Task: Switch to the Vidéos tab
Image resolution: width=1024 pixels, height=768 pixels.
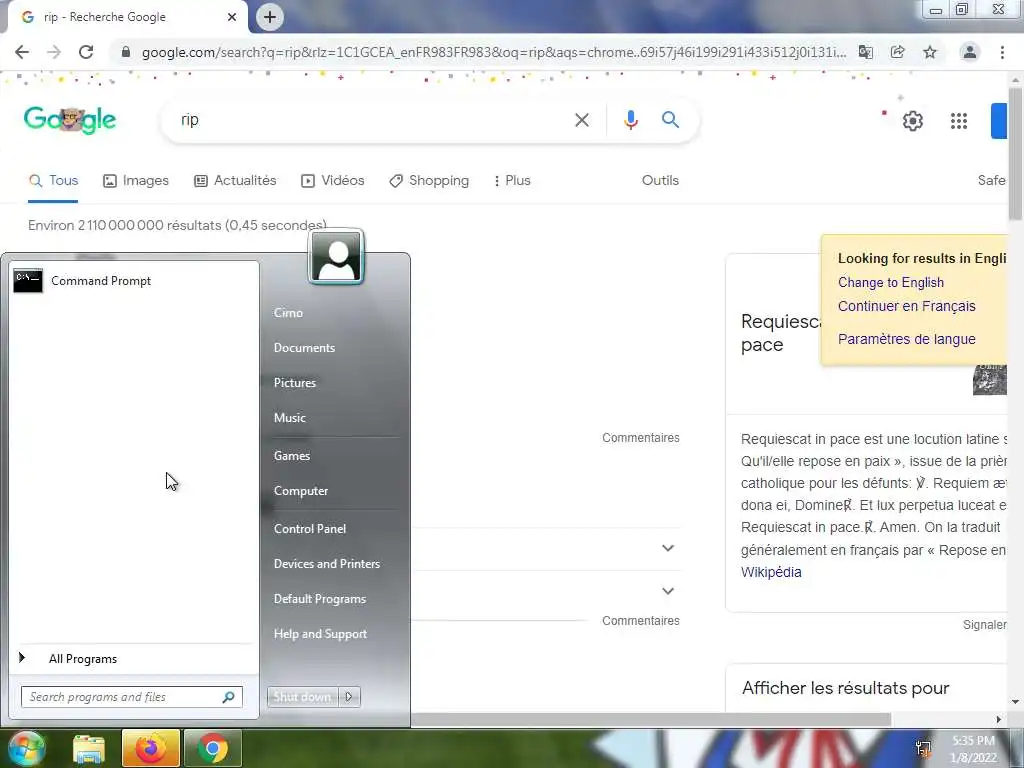Action: 332,181
